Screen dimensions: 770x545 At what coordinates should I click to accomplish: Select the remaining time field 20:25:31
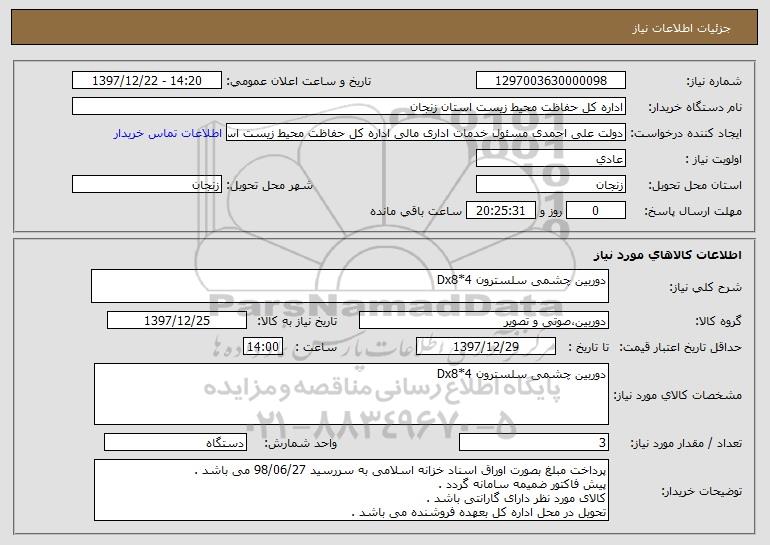coord(500,211)
